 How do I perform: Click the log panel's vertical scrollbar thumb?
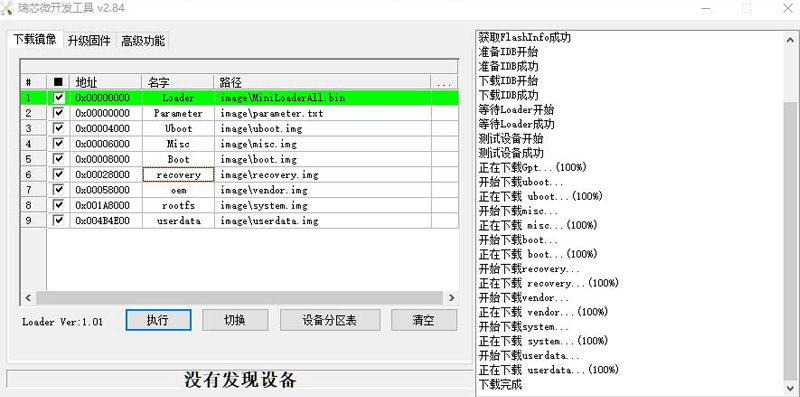tap(790, 240)
